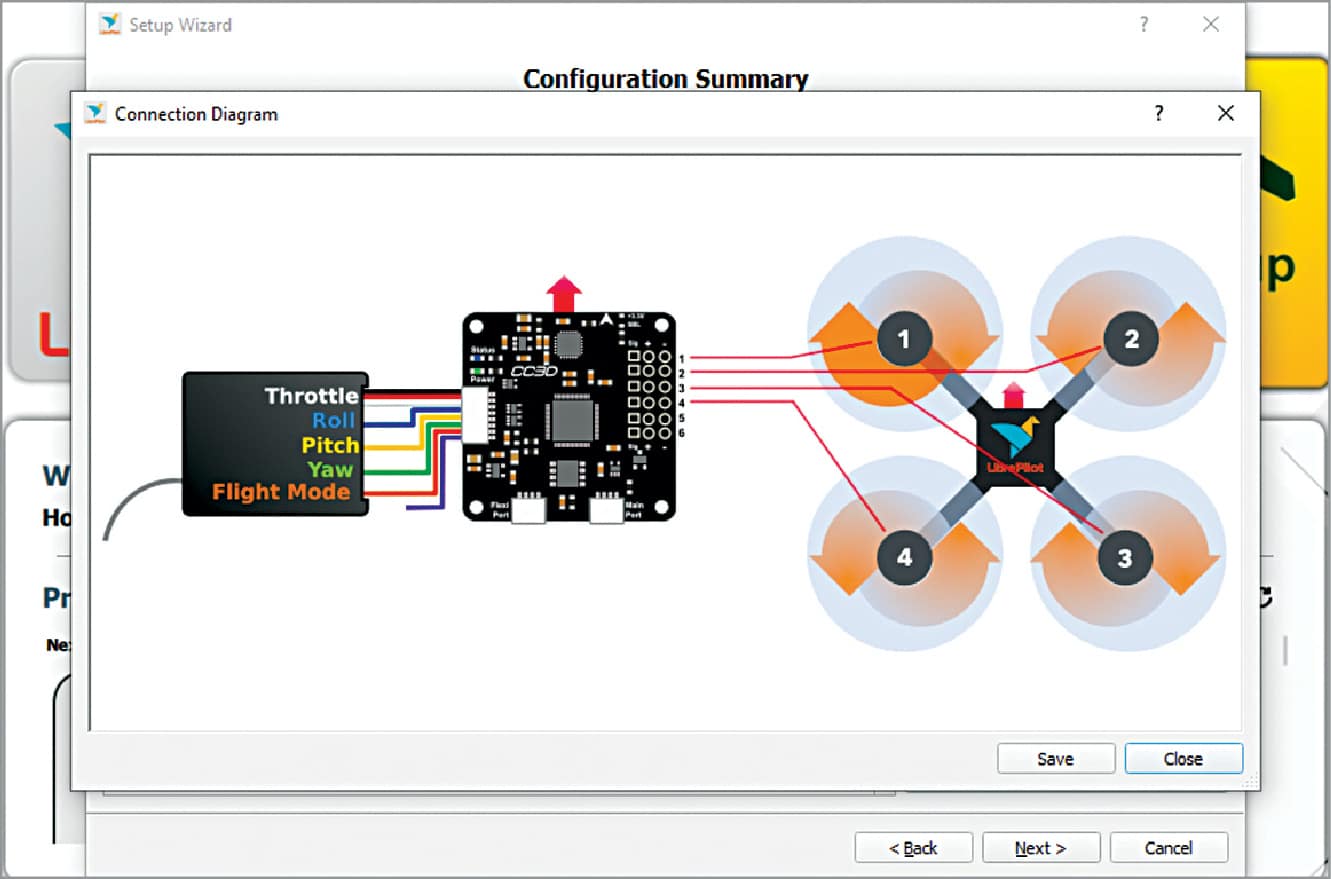Screen dimensions: 1331x879
Task: Save the connection diagram
Action: click(x=1055, y=758)
